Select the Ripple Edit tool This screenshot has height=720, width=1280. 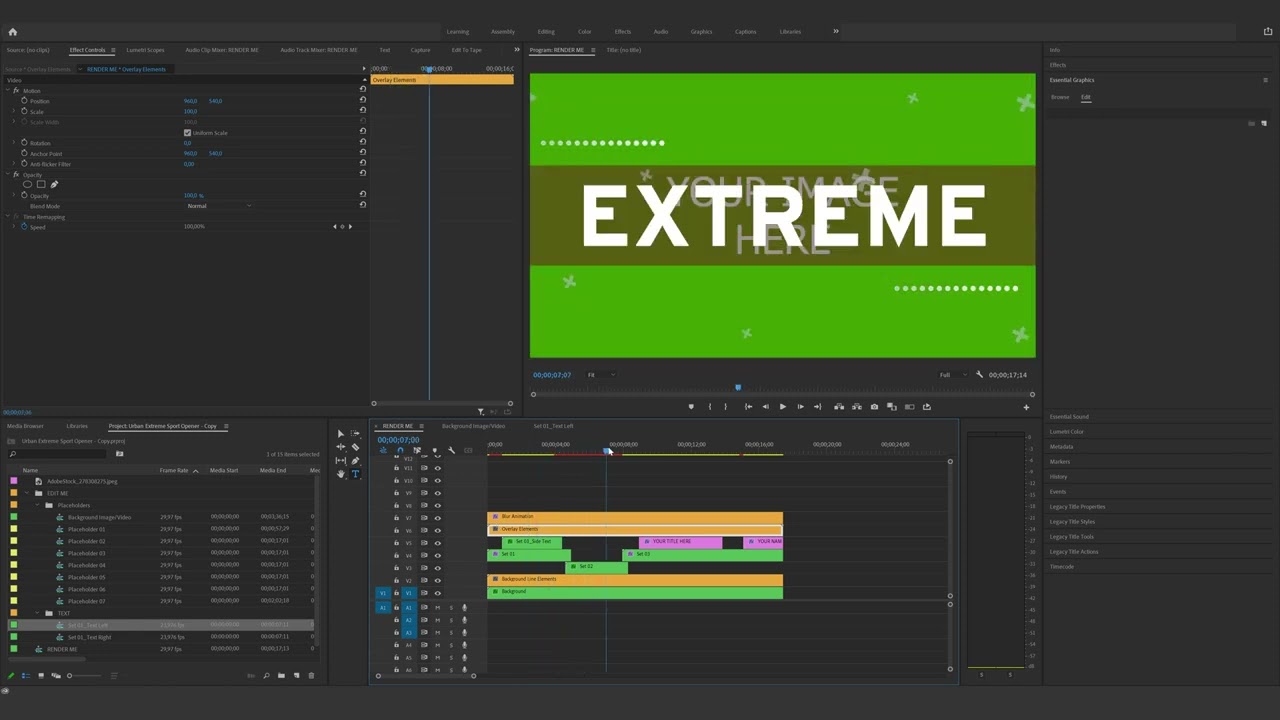(341, 447)
